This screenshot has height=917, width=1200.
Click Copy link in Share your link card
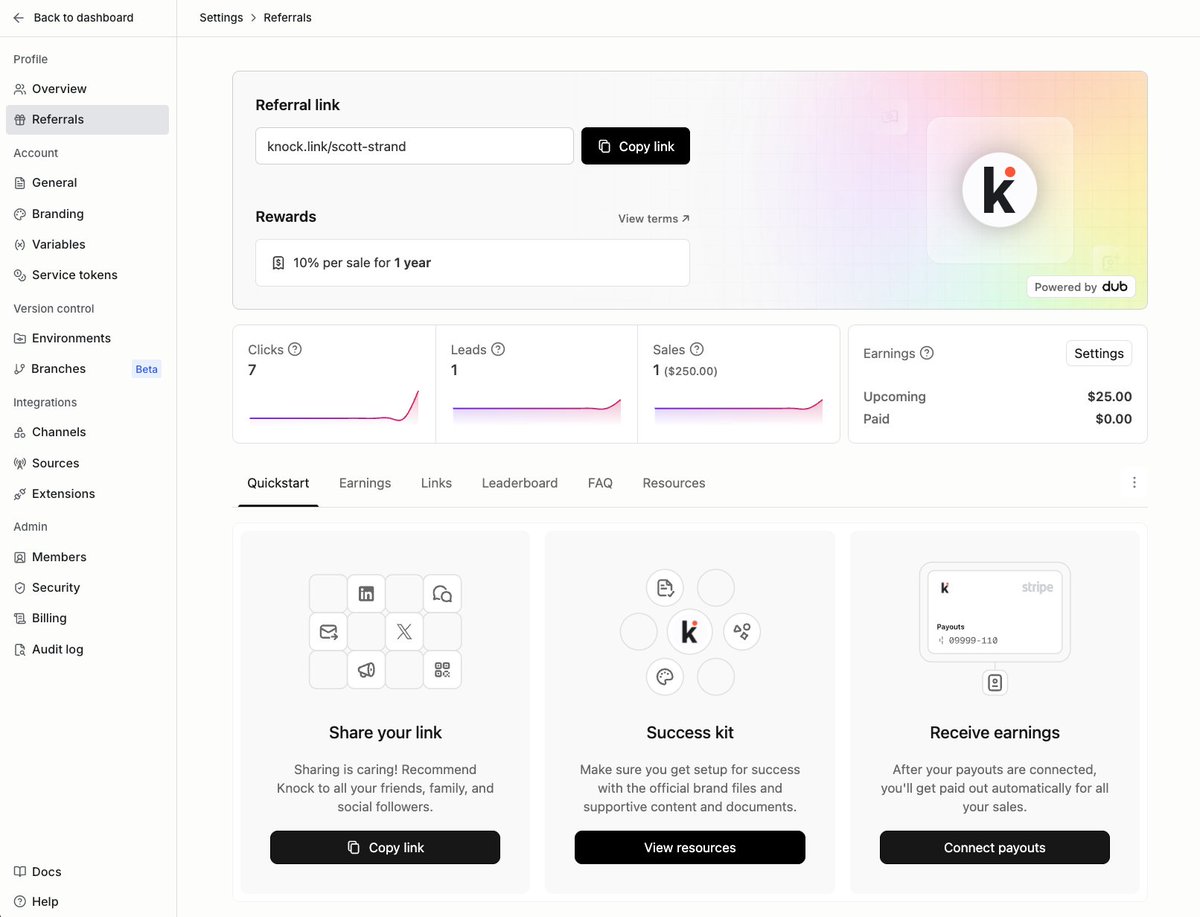click(385, 847)
